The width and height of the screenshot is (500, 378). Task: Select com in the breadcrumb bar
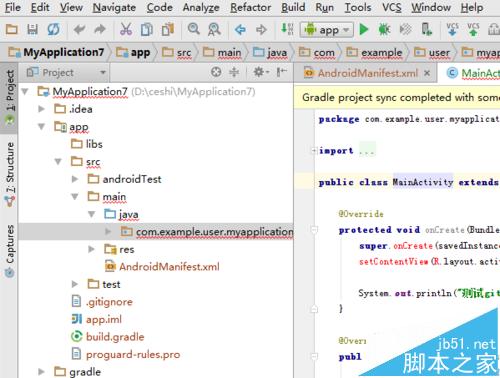click(316, 52)
